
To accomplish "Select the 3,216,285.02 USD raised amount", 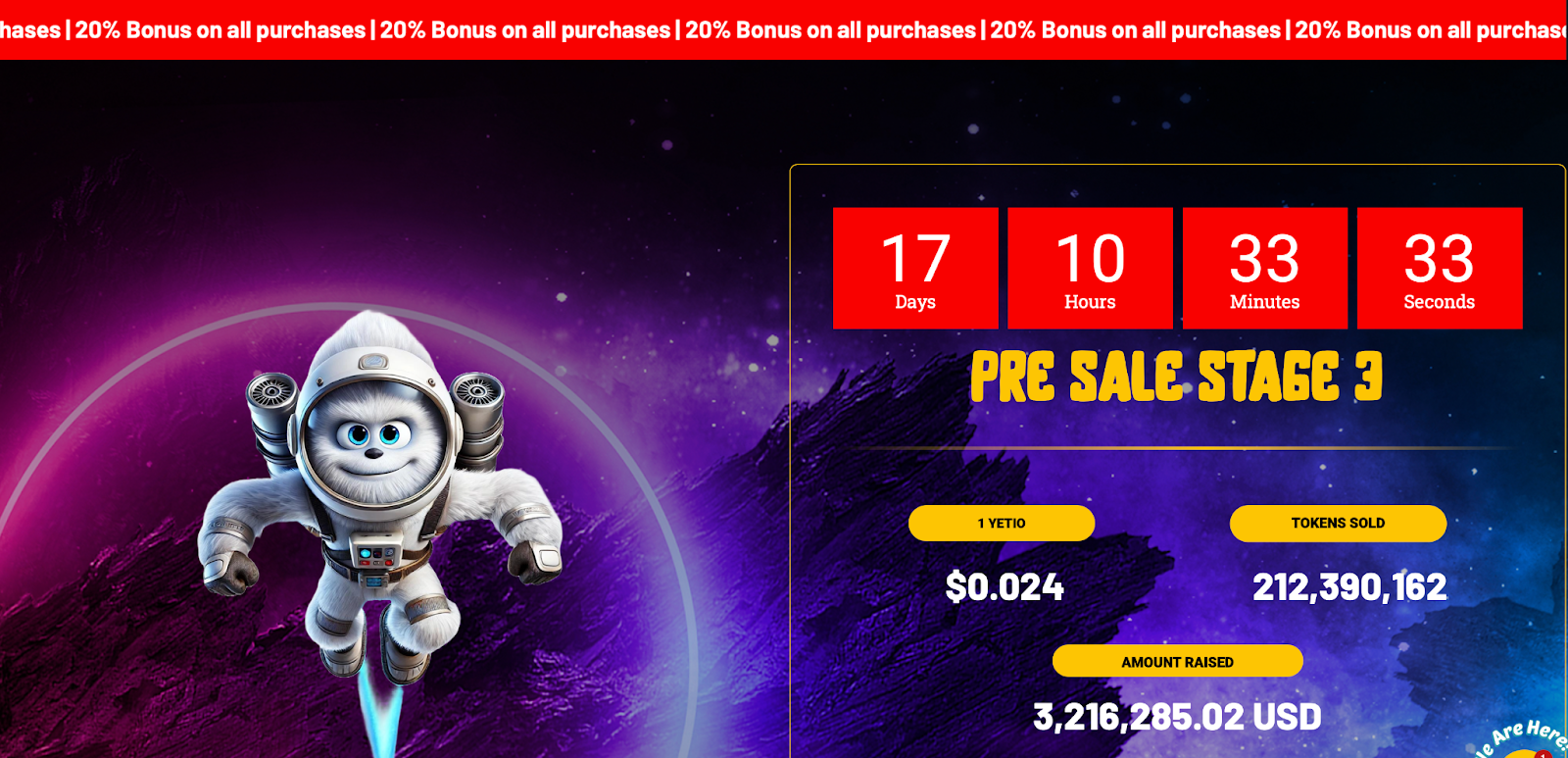I will click(1177, 717).
